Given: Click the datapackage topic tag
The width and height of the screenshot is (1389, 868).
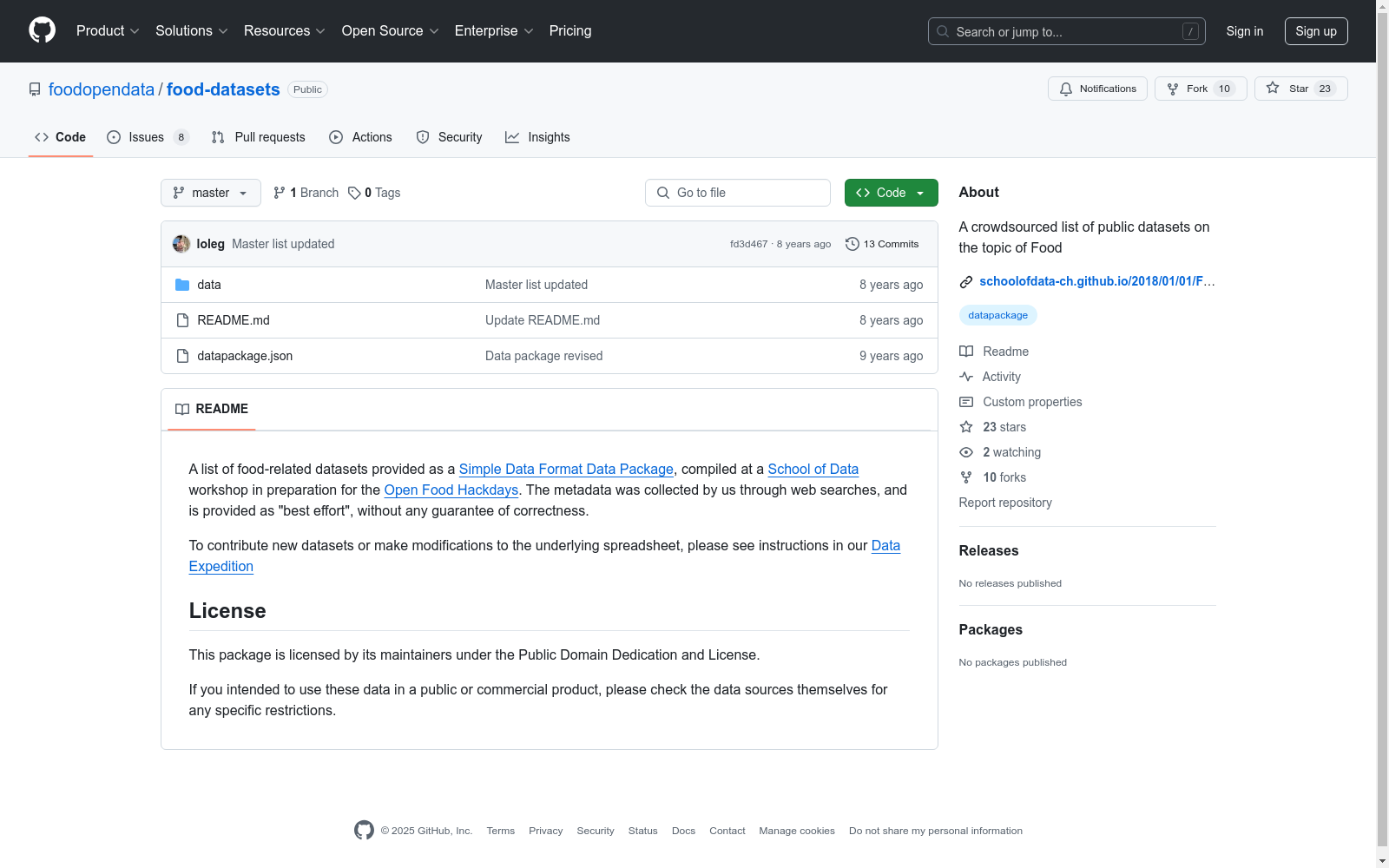Looking at the screenshot, I should pyautogui.click(x=998, y=315).
